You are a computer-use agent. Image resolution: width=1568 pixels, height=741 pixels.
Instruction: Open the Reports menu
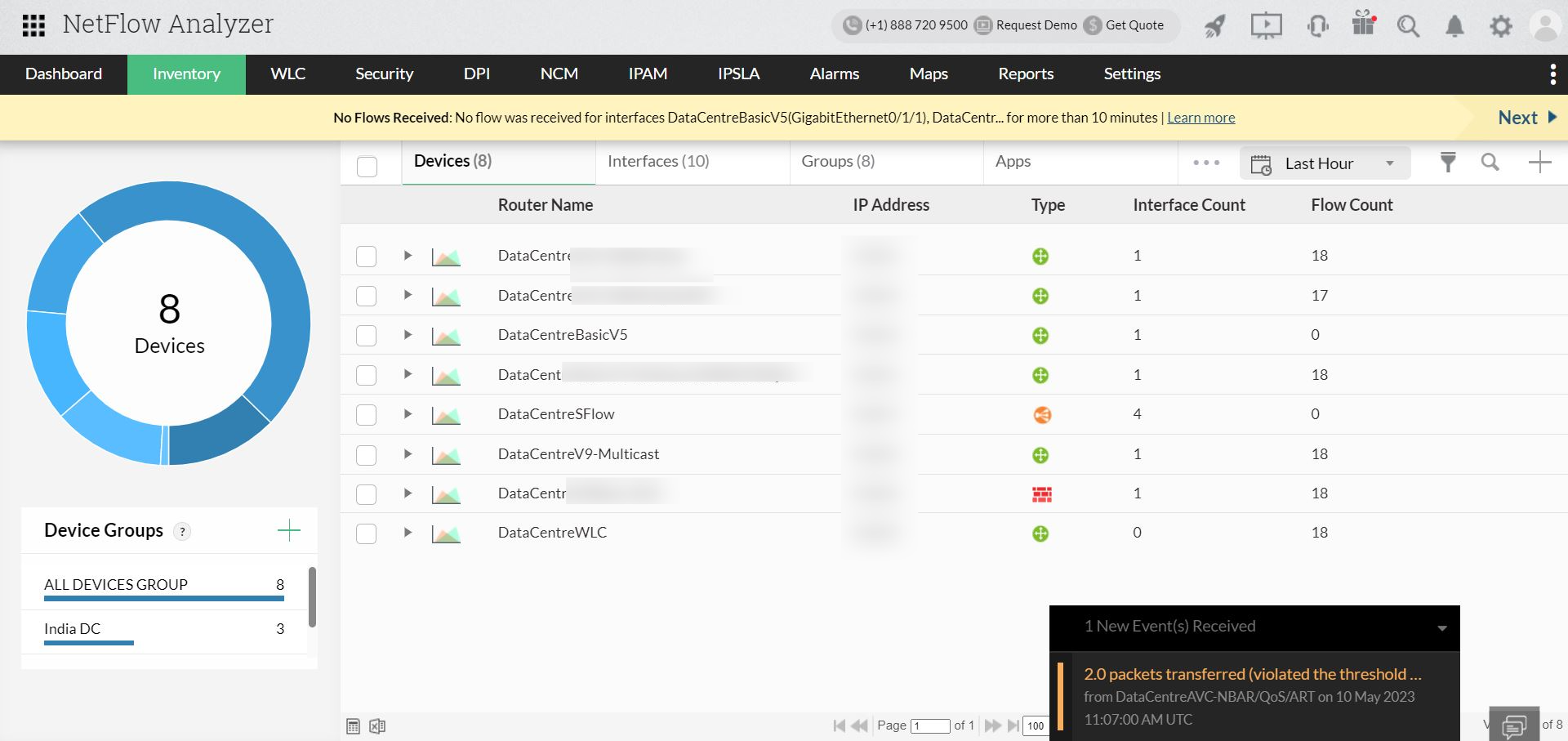click(x=1026, y=74)
